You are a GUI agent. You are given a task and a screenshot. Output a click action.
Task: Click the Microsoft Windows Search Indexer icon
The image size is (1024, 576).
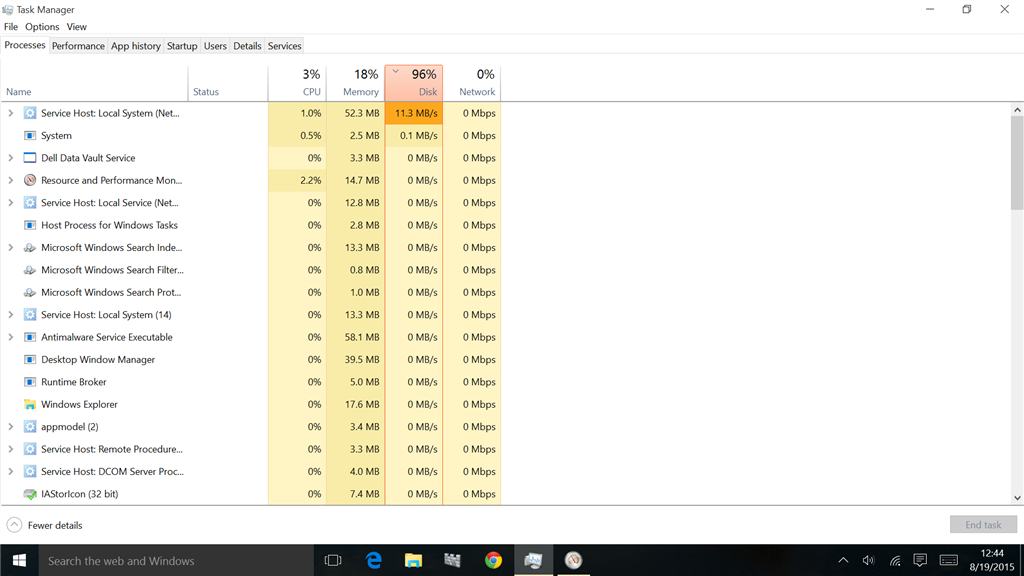[x=30, y=248]
